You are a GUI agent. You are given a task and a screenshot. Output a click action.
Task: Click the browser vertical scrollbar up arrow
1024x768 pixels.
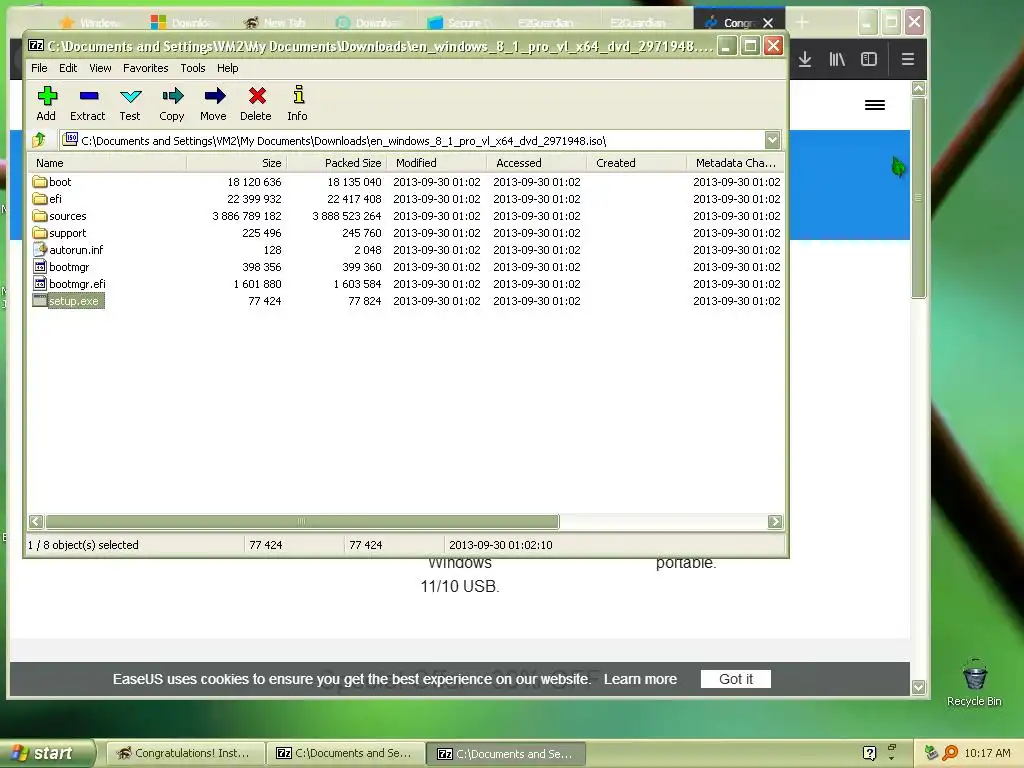[x=918, y=88]
